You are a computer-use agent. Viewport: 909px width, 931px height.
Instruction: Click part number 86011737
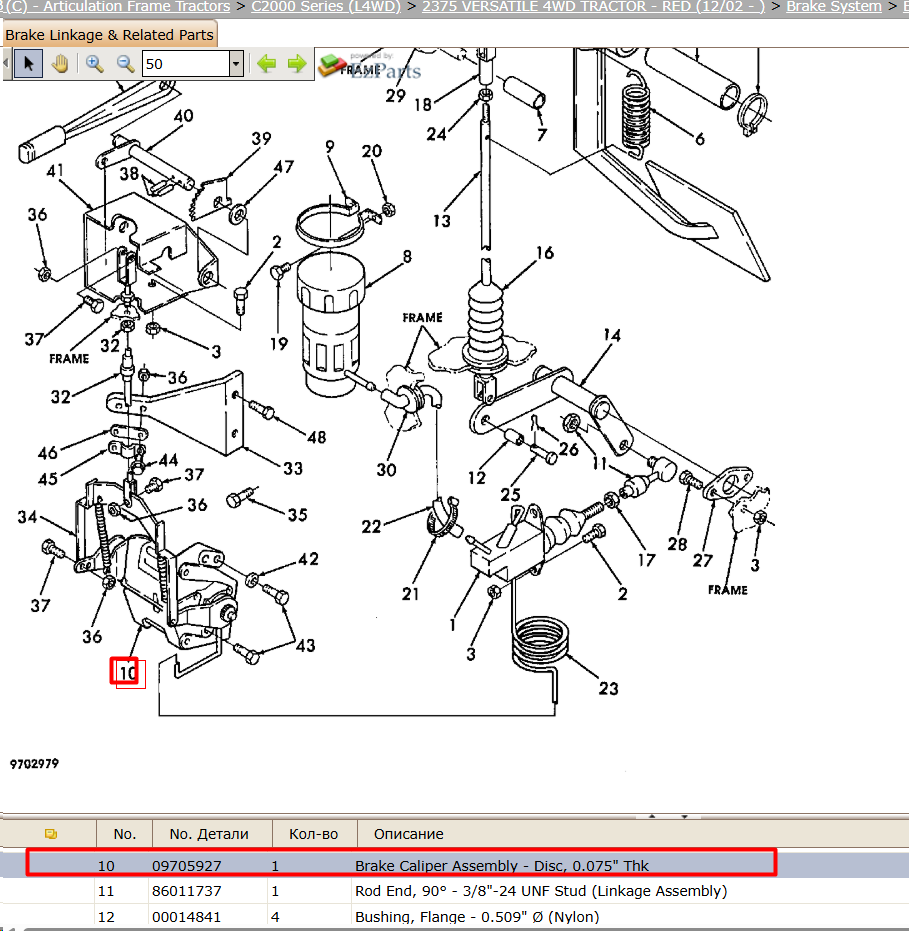[186, 891]
